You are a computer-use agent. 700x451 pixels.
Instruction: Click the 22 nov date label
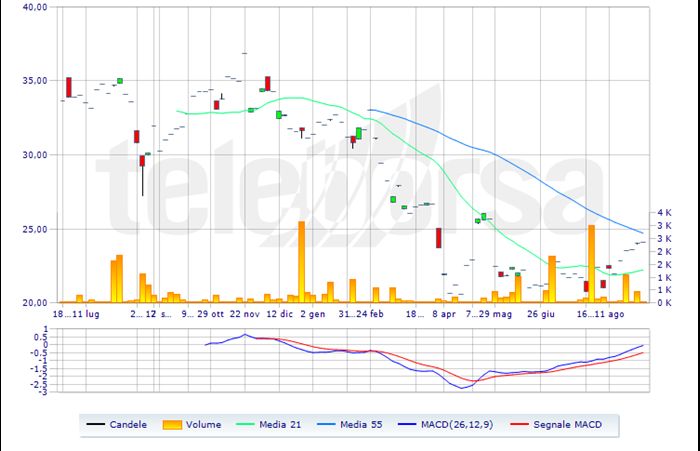(x=245, y=314)
